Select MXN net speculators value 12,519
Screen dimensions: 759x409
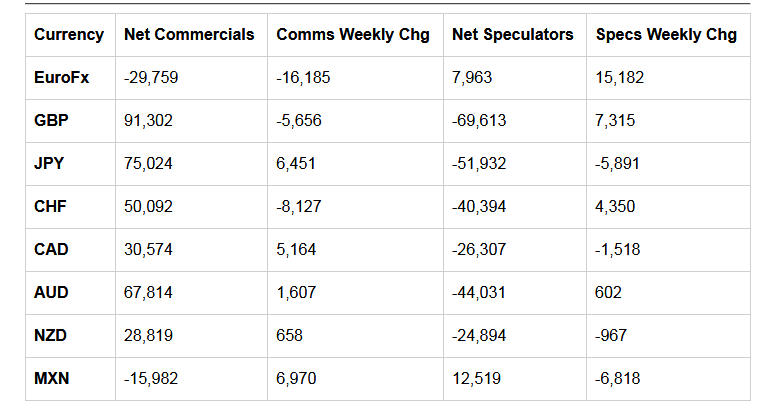pos(476,378)
